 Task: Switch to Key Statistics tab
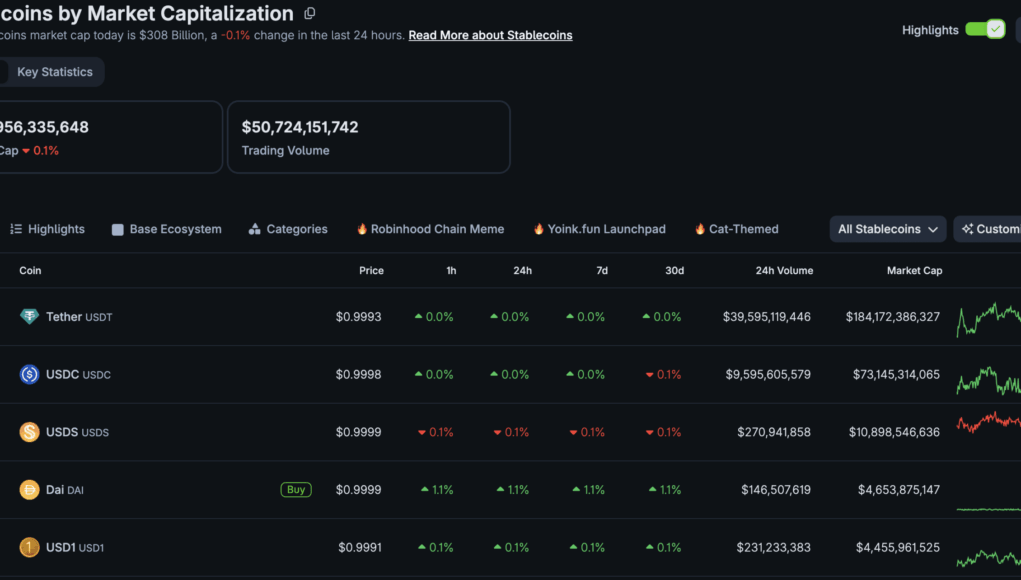tap(55, 72)
